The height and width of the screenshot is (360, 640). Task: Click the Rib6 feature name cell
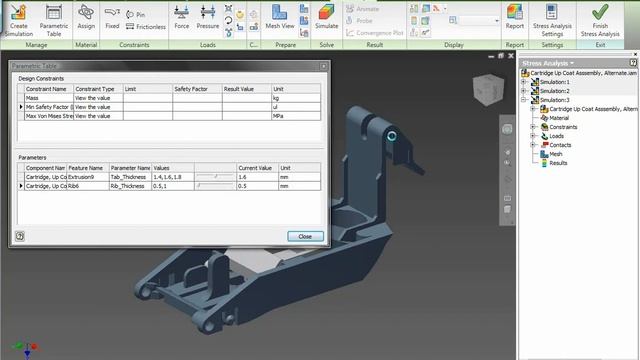coord(88,186)
